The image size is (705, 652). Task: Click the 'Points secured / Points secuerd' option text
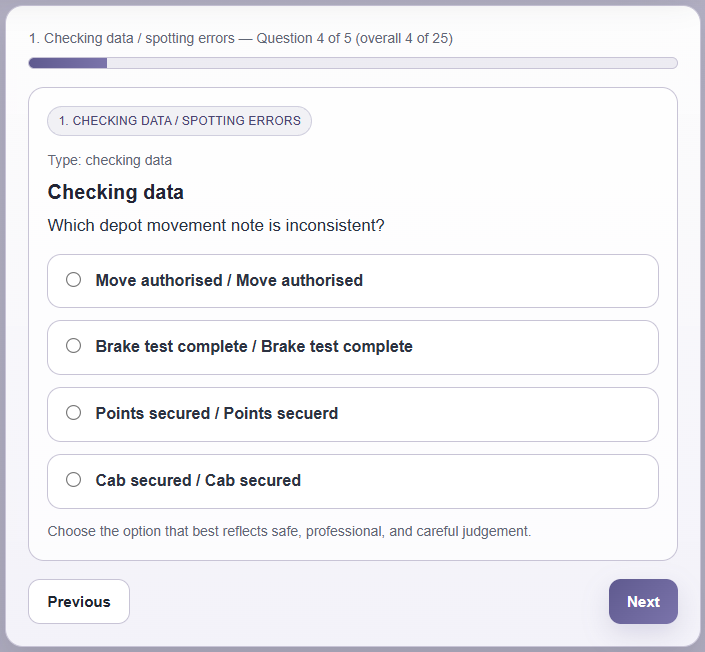pyautogui.click(x=217, y=414)
